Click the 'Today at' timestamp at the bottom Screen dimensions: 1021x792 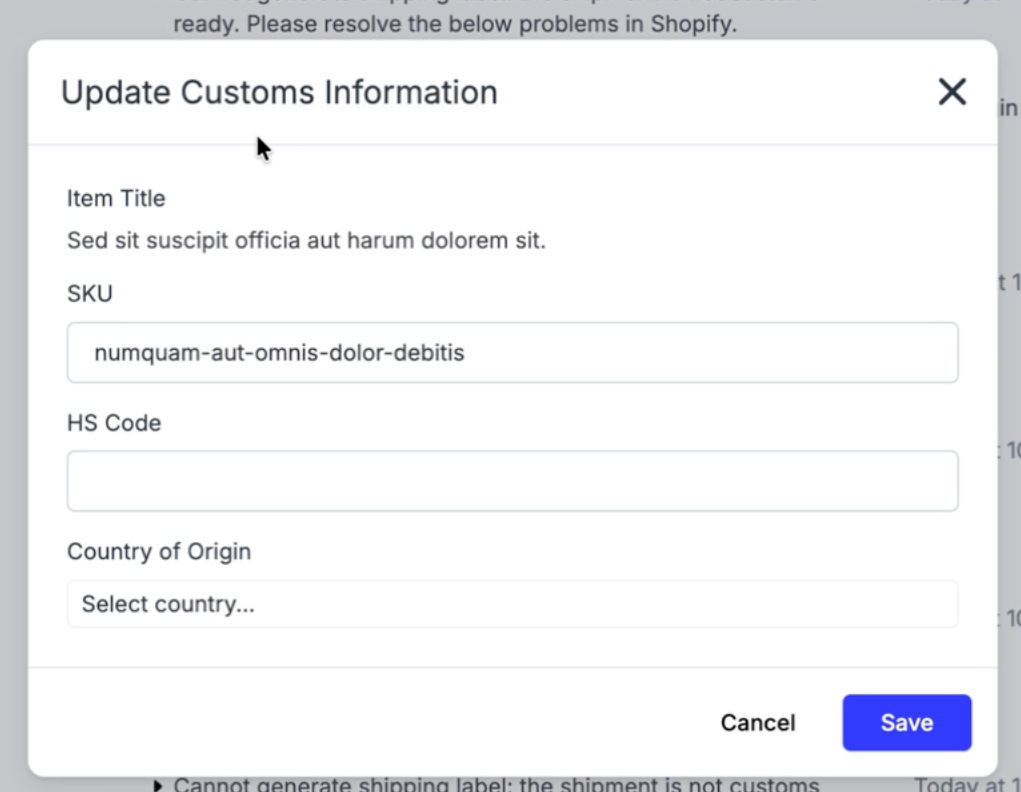point(964,784)
